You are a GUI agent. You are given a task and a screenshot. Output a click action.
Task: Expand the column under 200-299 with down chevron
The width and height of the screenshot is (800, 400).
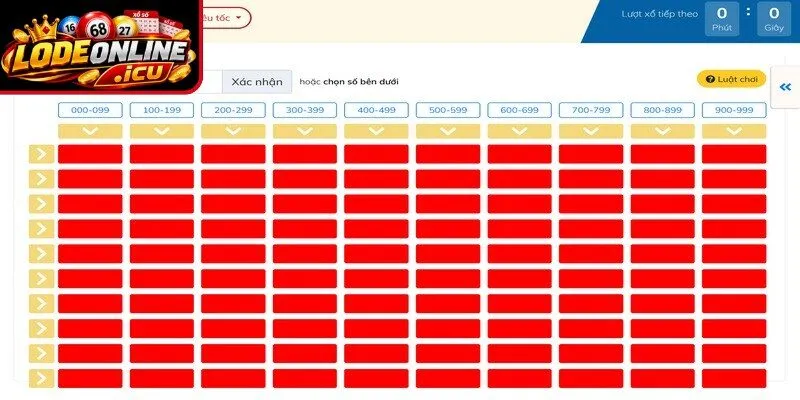pos(233,131)
